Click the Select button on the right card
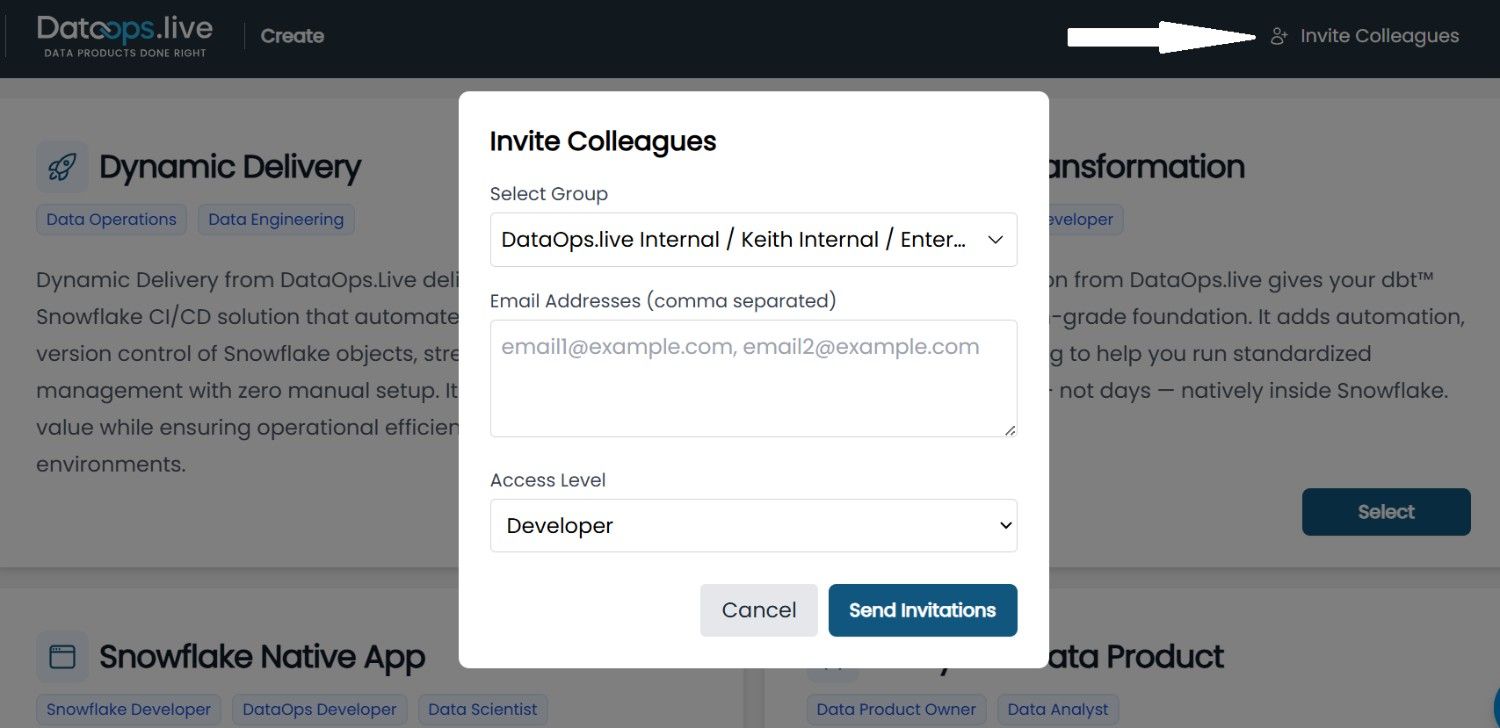Screen dimensions: 1500x728 pyautogui.click(x=1385, y=512)
